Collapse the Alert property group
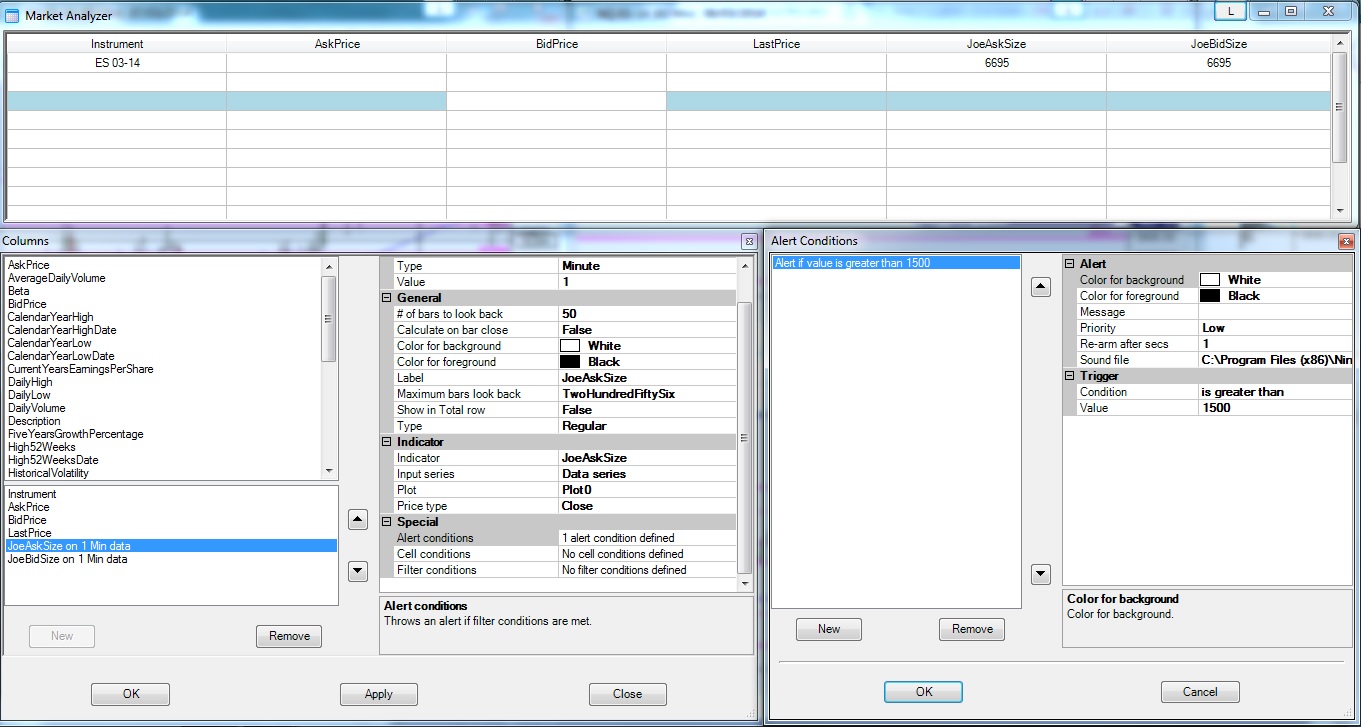Viewport: 1361px width, 727px height. 1070,264
